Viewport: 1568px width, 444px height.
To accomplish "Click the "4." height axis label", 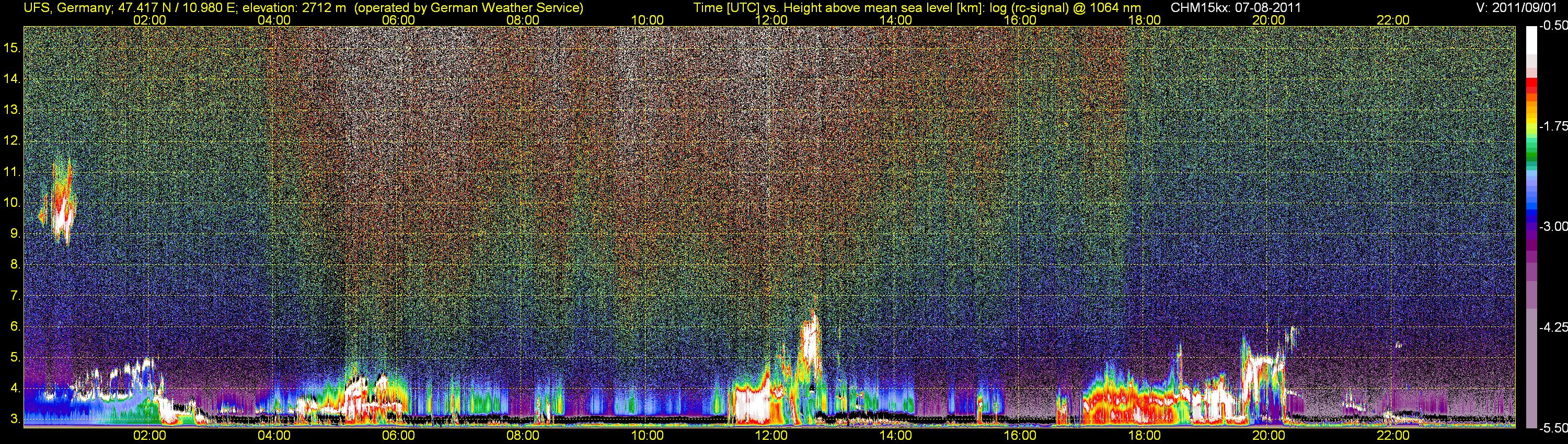I will (x=16, y=389).
